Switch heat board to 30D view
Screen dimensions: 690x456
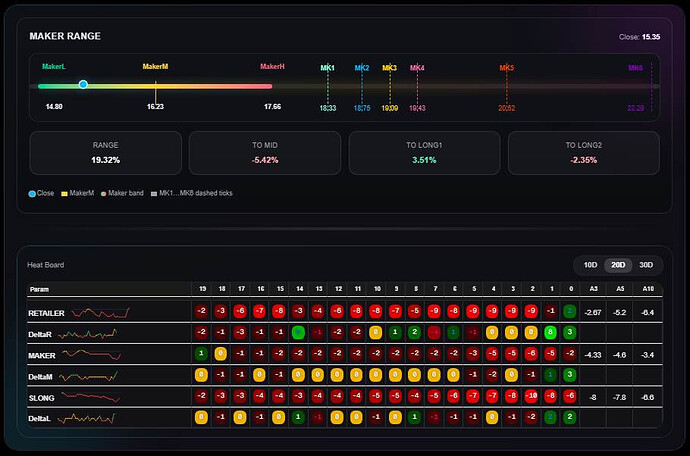tap(646, 265)
